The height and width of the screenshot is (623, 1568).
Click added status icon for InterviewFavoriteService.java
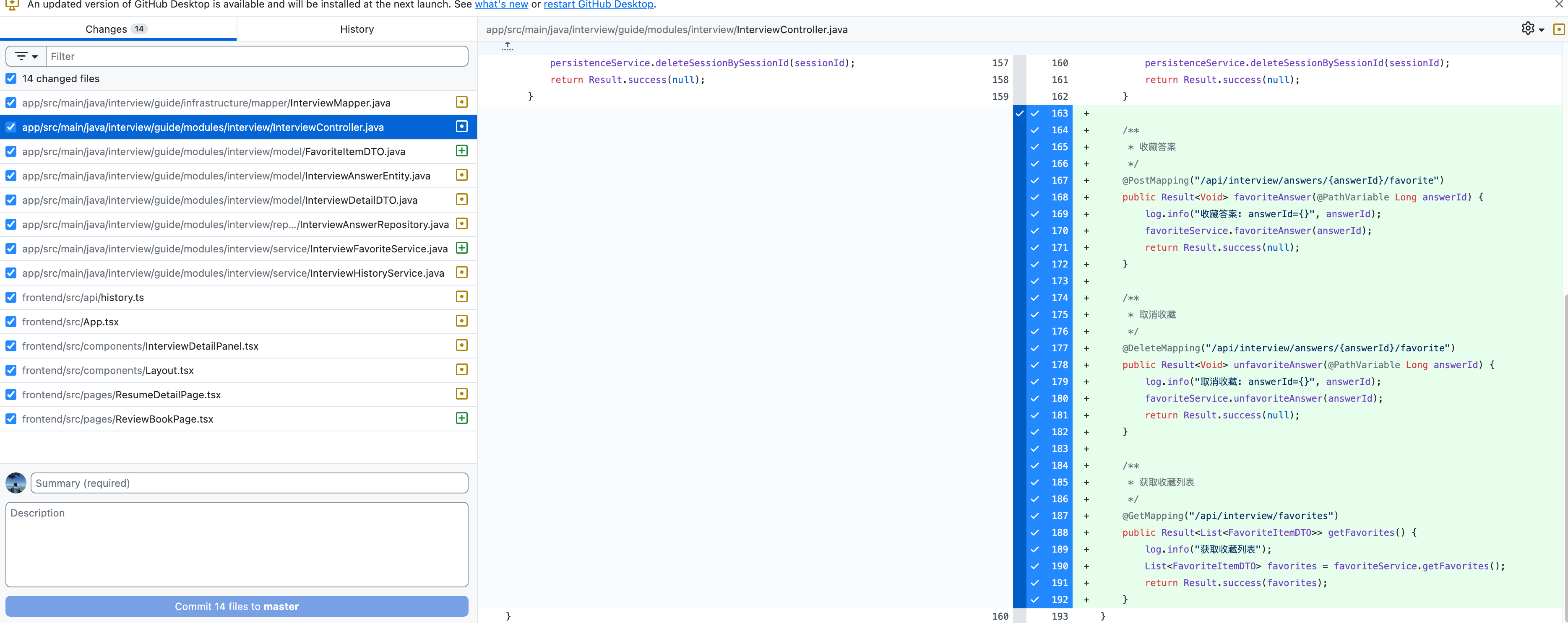(461, 248)
